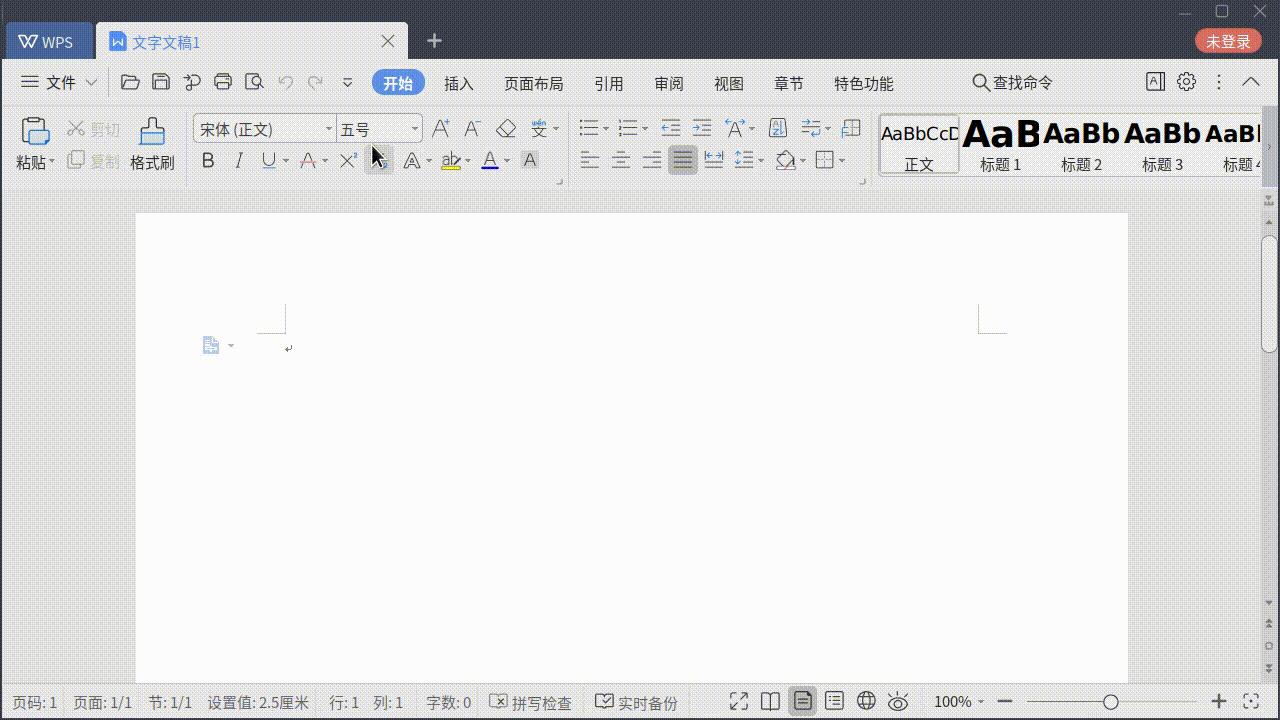This screenshot has height=720, width=1280.
Task: Open the 文件 file menu dropdown
Action: click(x=60, y=82)
